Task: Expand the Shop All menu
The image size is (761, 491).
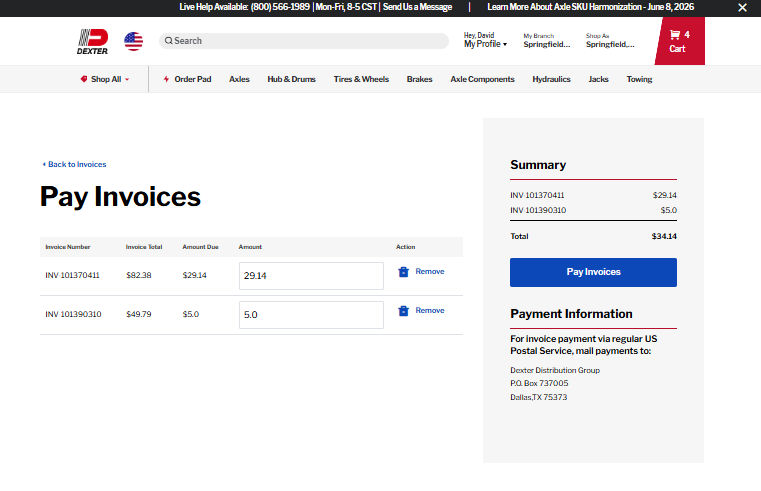Action: click(x=106, y=79)
